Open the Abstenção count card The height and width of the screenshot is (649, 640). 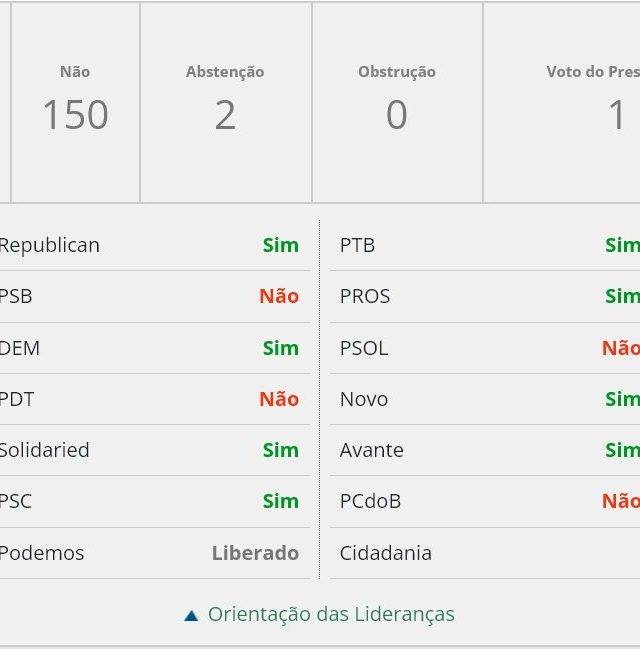[225, 103]
